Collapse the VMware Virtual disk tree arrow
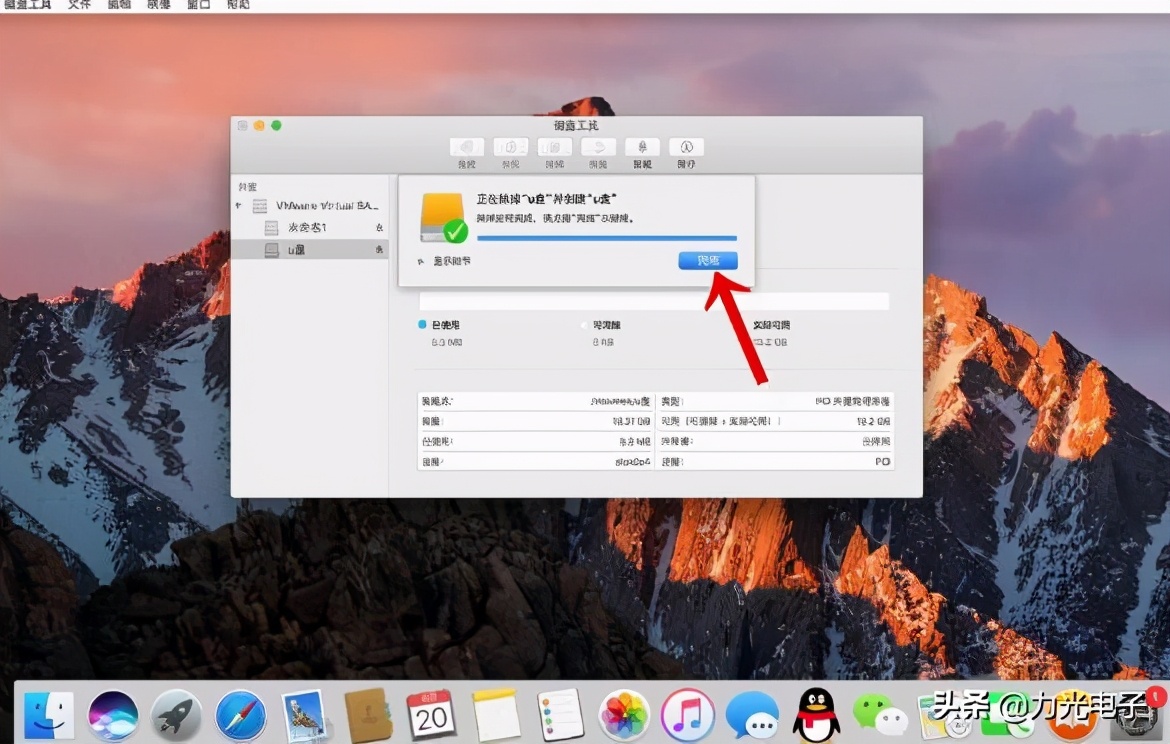This screenshot has height=744, width=1170. pos(239,206)
